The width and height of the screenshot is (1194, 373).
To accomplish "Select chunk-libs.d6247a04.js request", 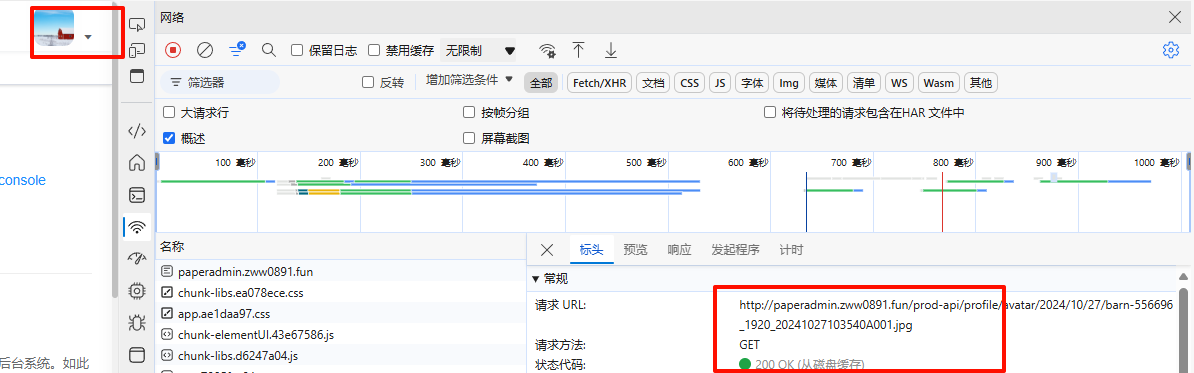I will point(340,355).
